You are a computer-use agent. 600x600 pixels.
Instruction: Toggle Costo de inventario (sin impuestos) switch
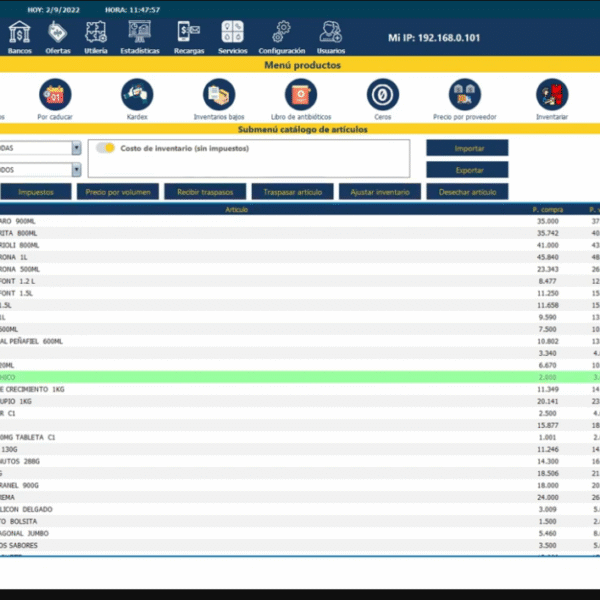click(x=105, y=148)
